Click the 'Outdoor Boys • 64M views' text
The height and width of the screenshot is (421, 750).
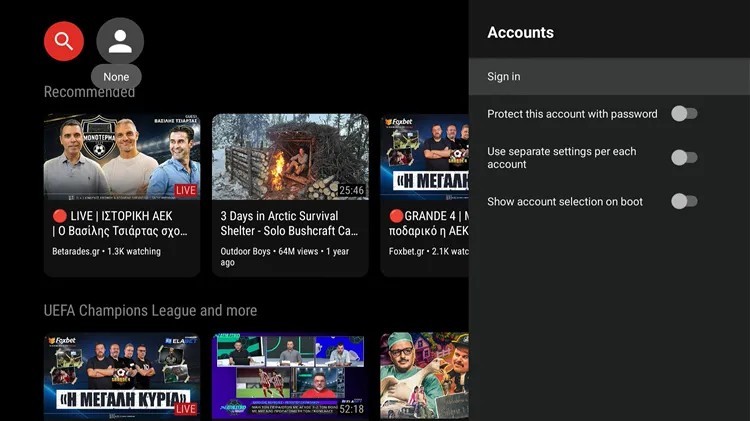pos(285,256)
